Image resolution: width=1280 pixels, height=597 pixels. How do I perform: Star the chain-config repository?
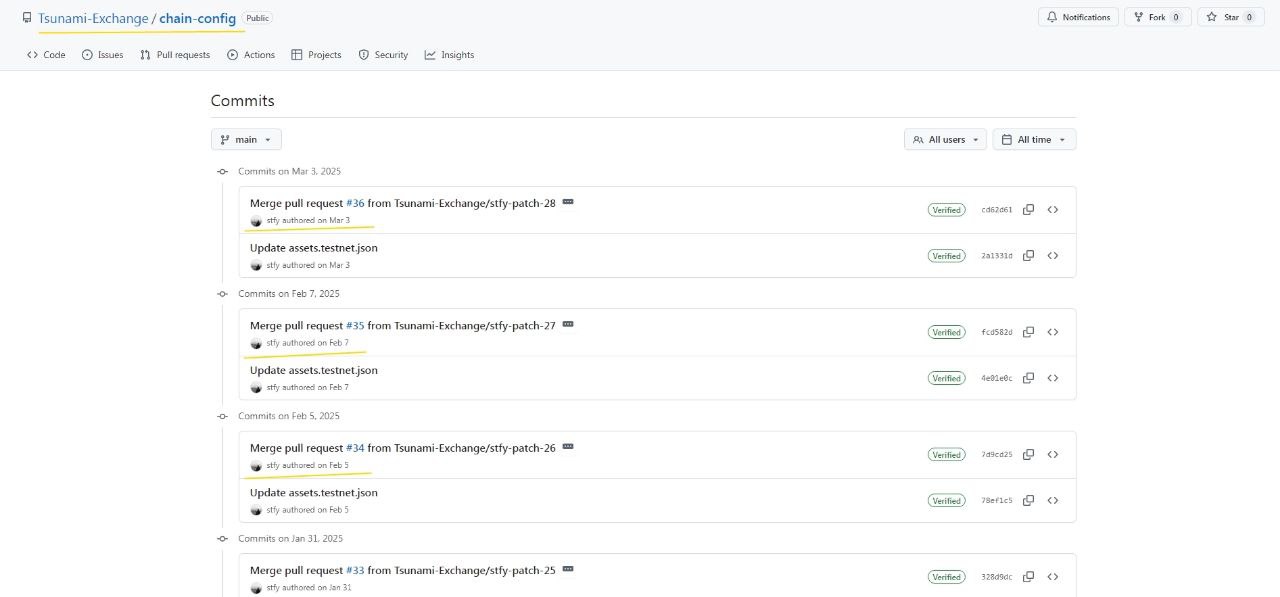point(1229,17)
